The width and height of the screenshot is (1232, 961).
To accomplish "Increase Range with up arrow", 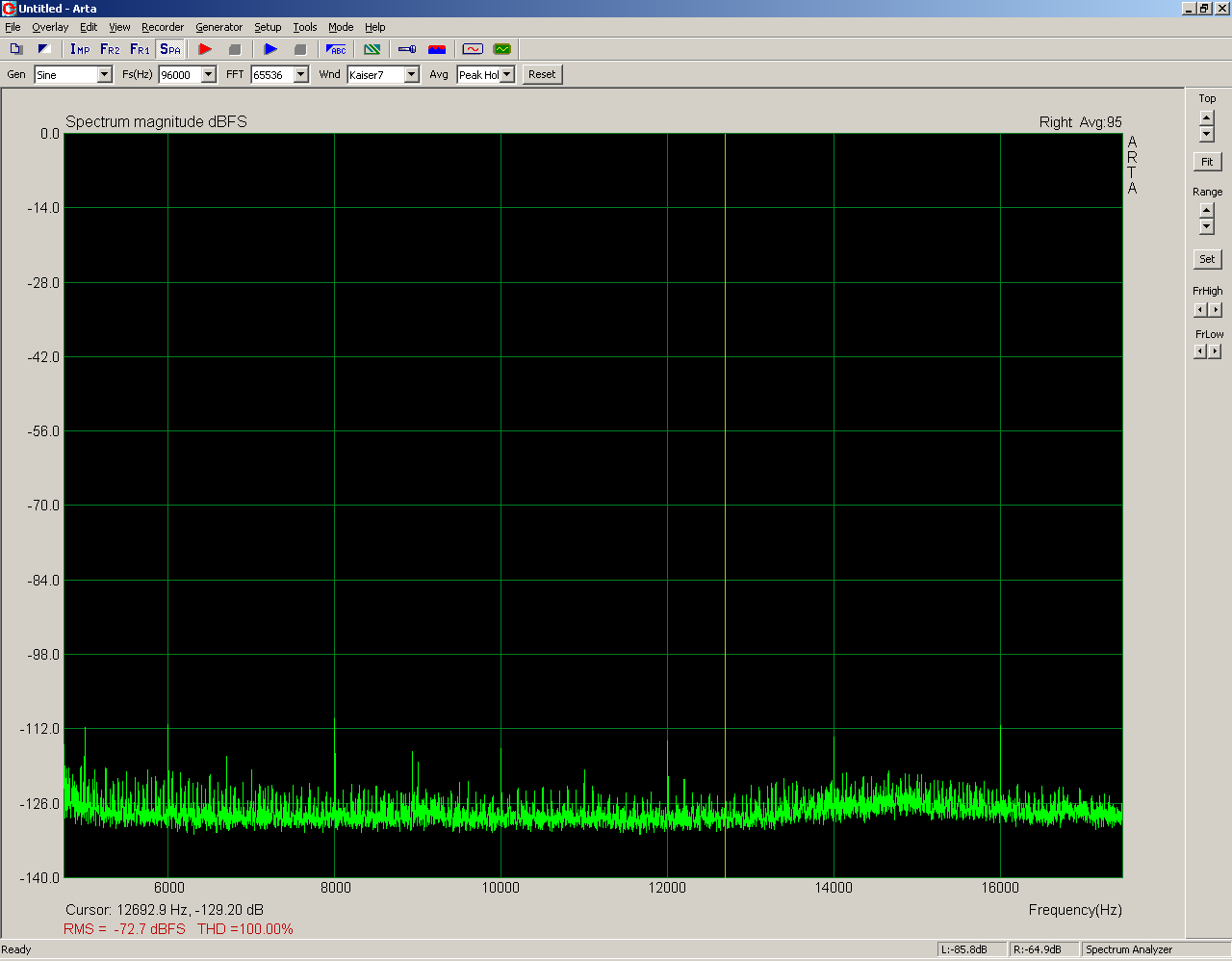I will click(1207, 211).
